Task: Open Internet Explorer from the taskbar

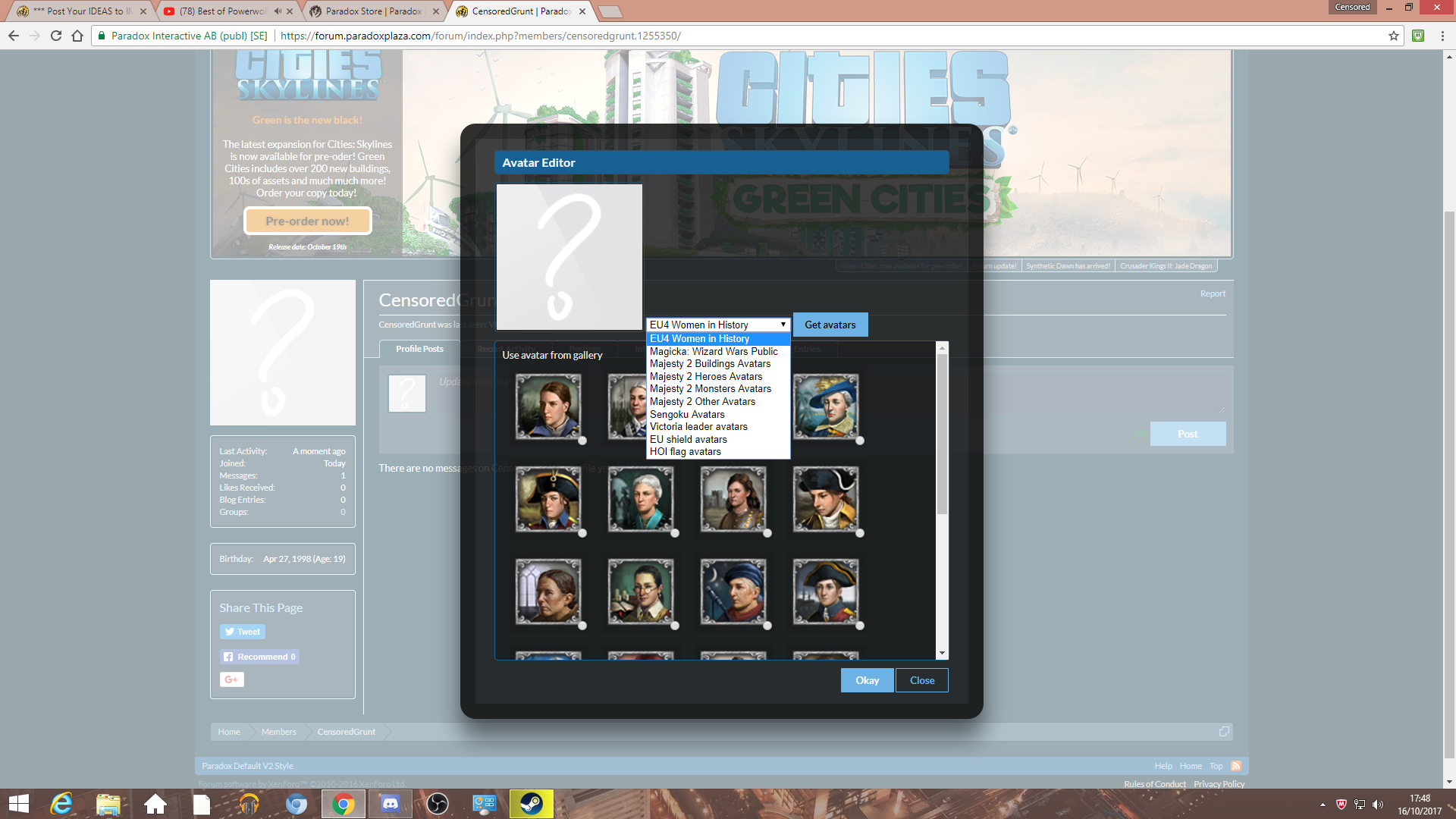Action: (x=61, y=804)
